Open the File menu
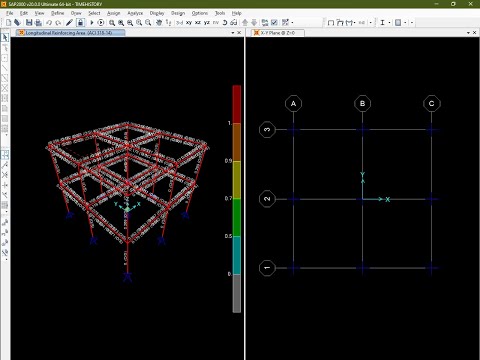The width and height of the screenshot is (480, 360). pyautogui.click(x=10, y=13)
